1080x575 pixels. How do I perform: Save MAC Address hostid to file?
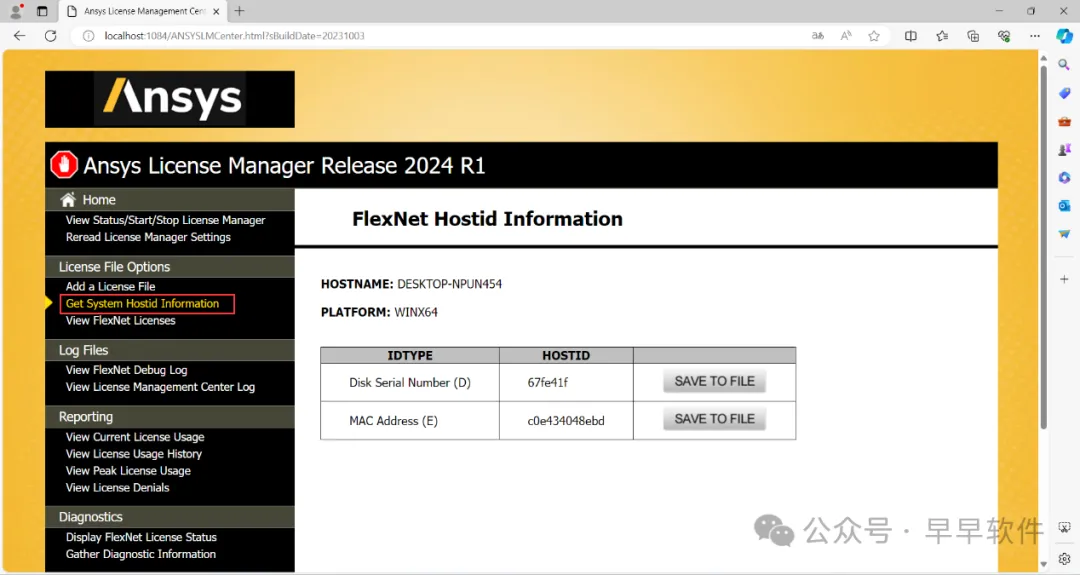coord(714,419)
